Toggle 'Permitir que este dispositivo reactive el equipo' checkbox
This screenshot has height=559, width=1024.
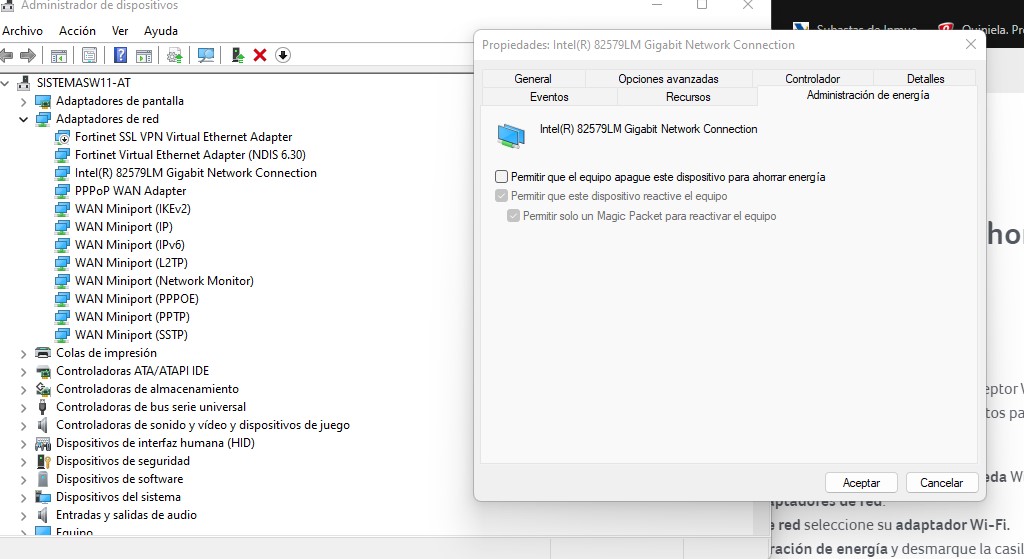[x=502, y=196]
